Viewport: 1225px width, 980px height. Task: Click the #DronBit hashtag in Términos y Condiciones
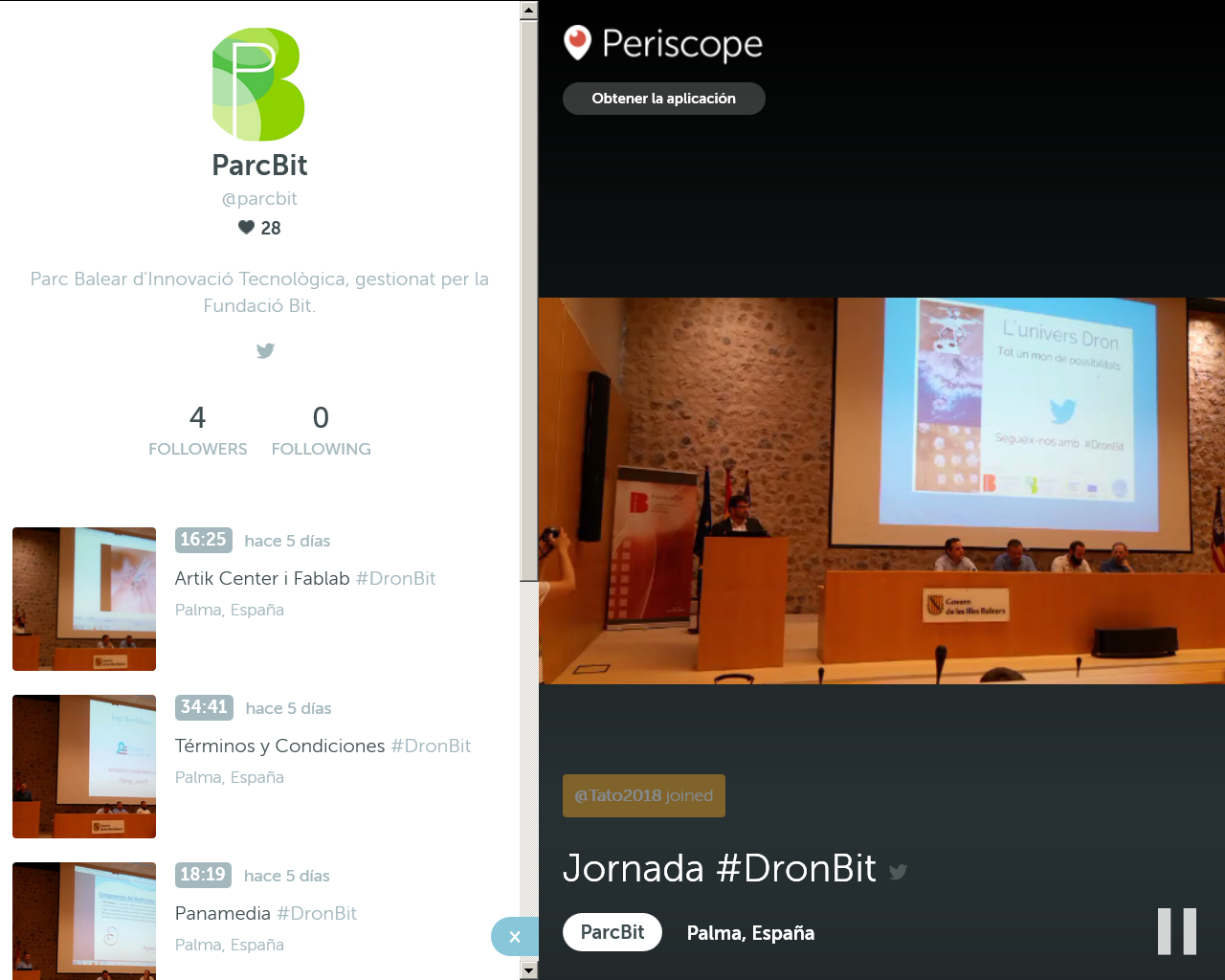pyautogui.click(x=431, y=746)
